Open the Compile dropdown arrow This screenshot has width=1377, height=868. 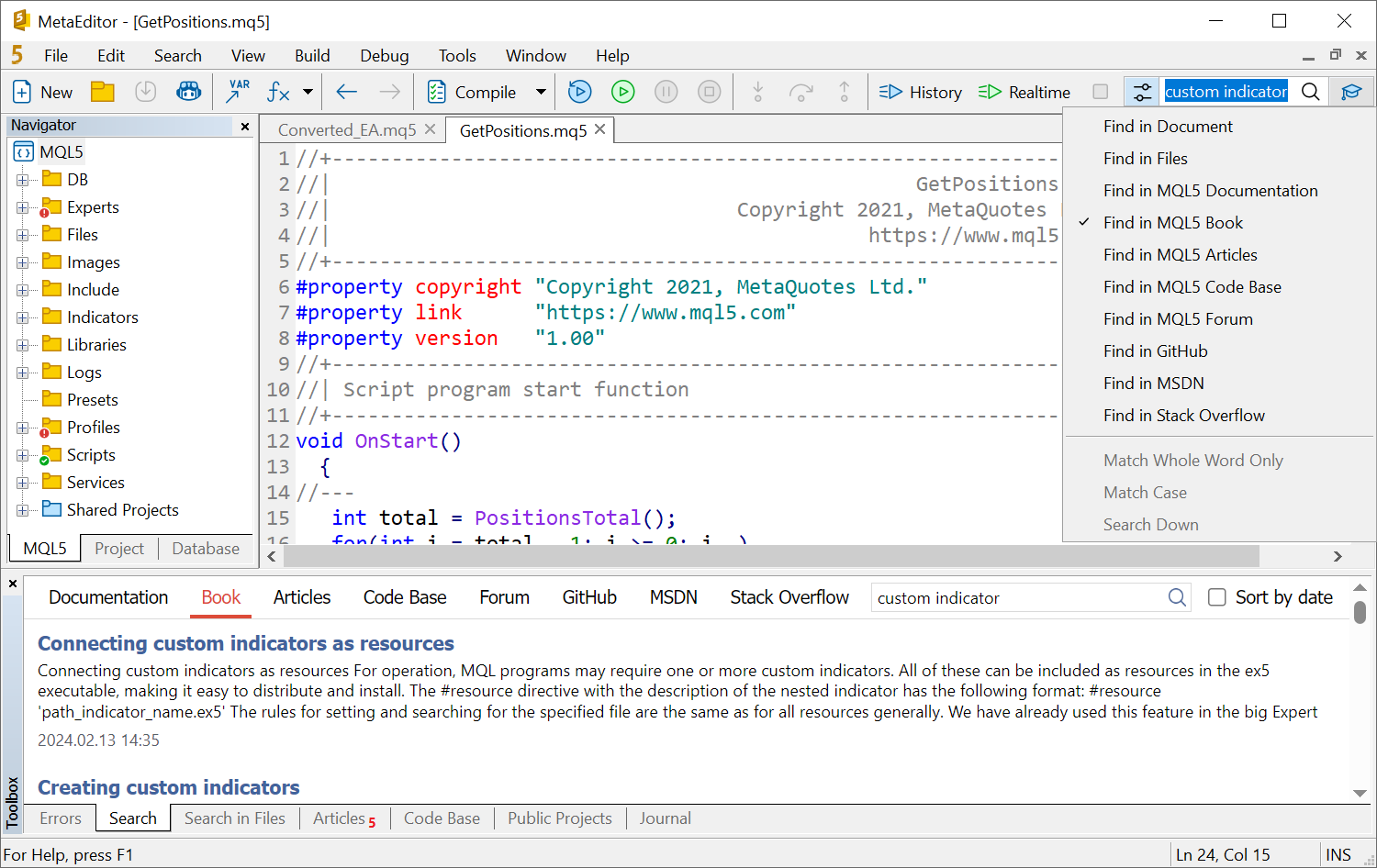tap(541, 92)
